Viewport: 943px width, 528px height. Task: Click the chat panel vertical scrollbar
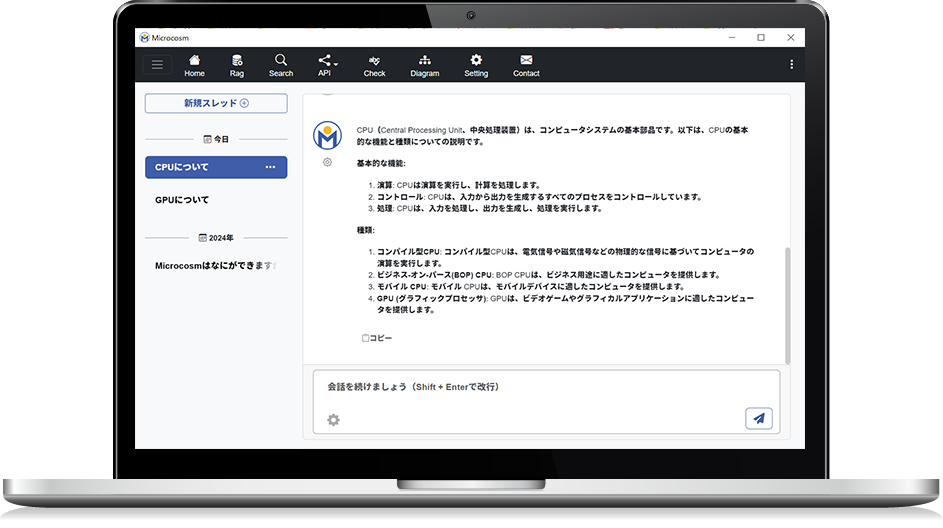pyautogui.click(x=787, y=305)
